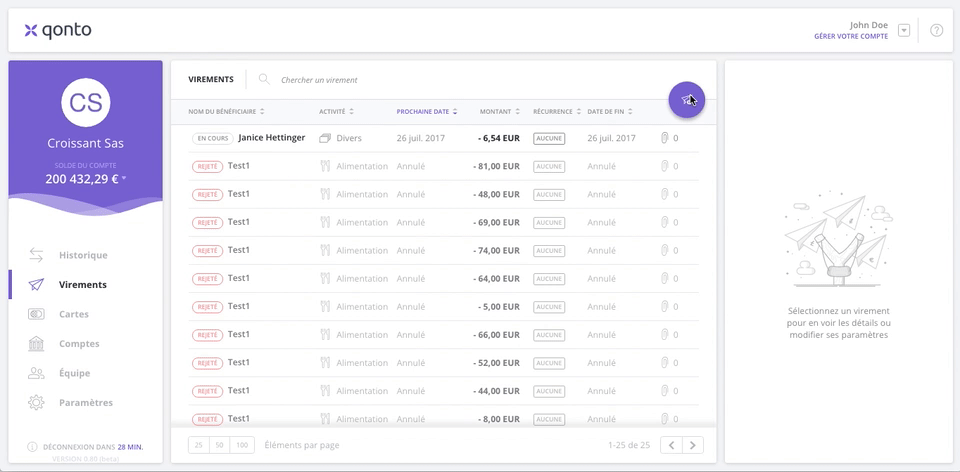Select 25 items per page
This screenshot has width=960, height=472.
pos(199,445)
